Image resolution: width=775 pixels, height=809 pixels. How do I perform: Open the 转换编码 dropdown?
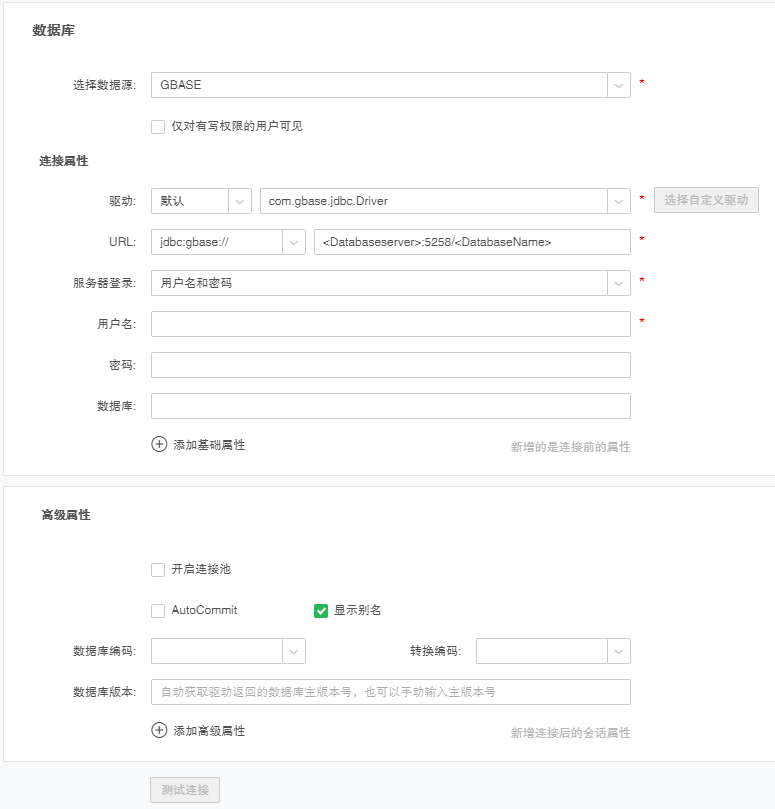pos(619,651)
